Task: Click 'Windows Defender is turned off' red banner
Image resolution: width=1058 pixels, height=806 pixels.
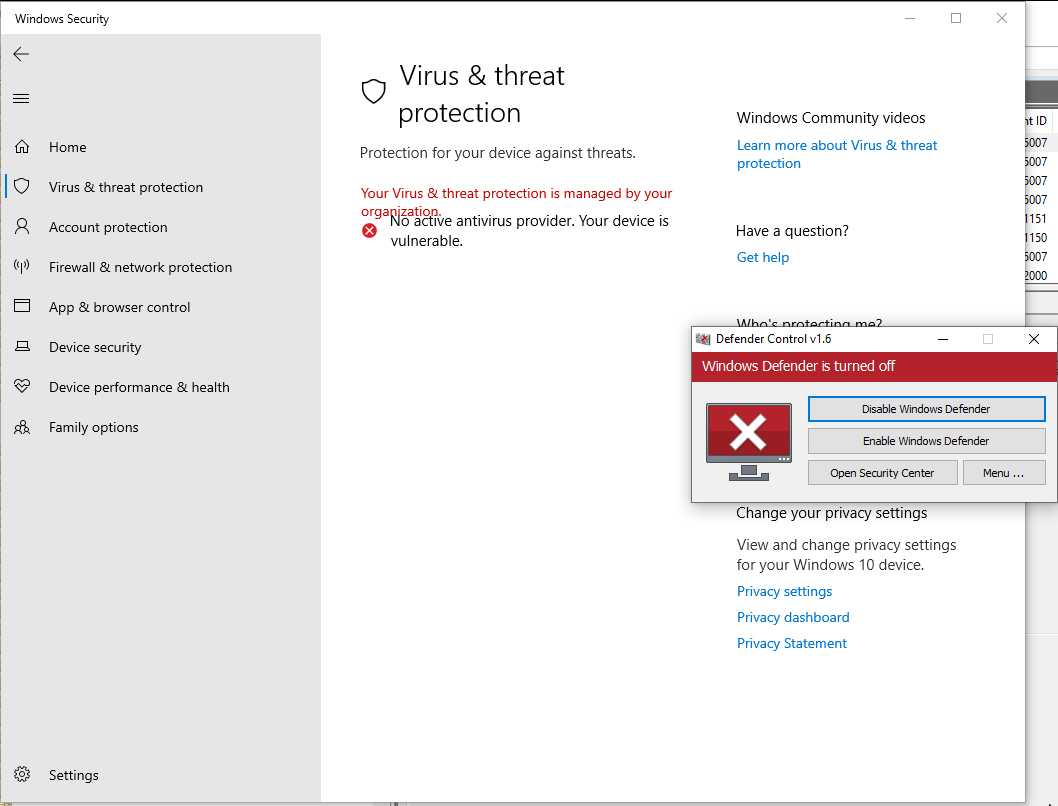Action: pyautogui.click(x=874, y=366)
